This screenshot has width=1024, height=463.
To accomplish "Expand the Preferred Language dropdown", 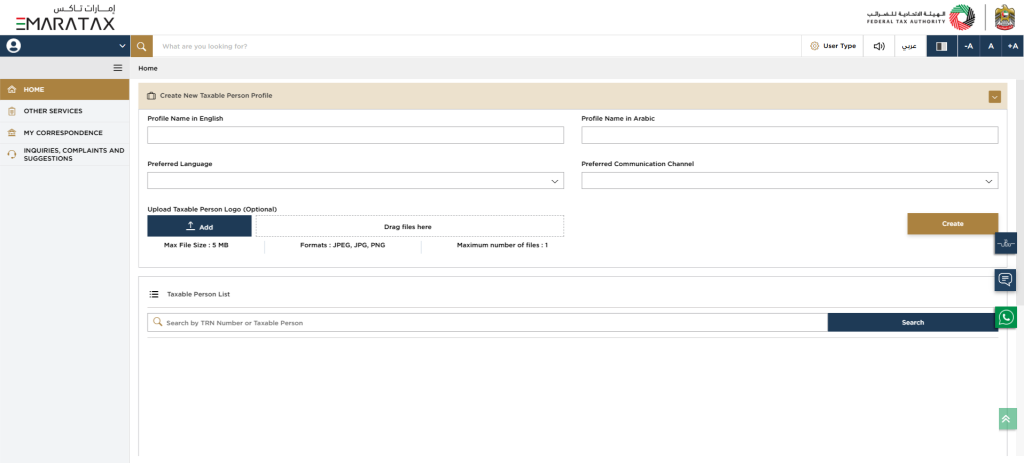I will tap(355, 181).
